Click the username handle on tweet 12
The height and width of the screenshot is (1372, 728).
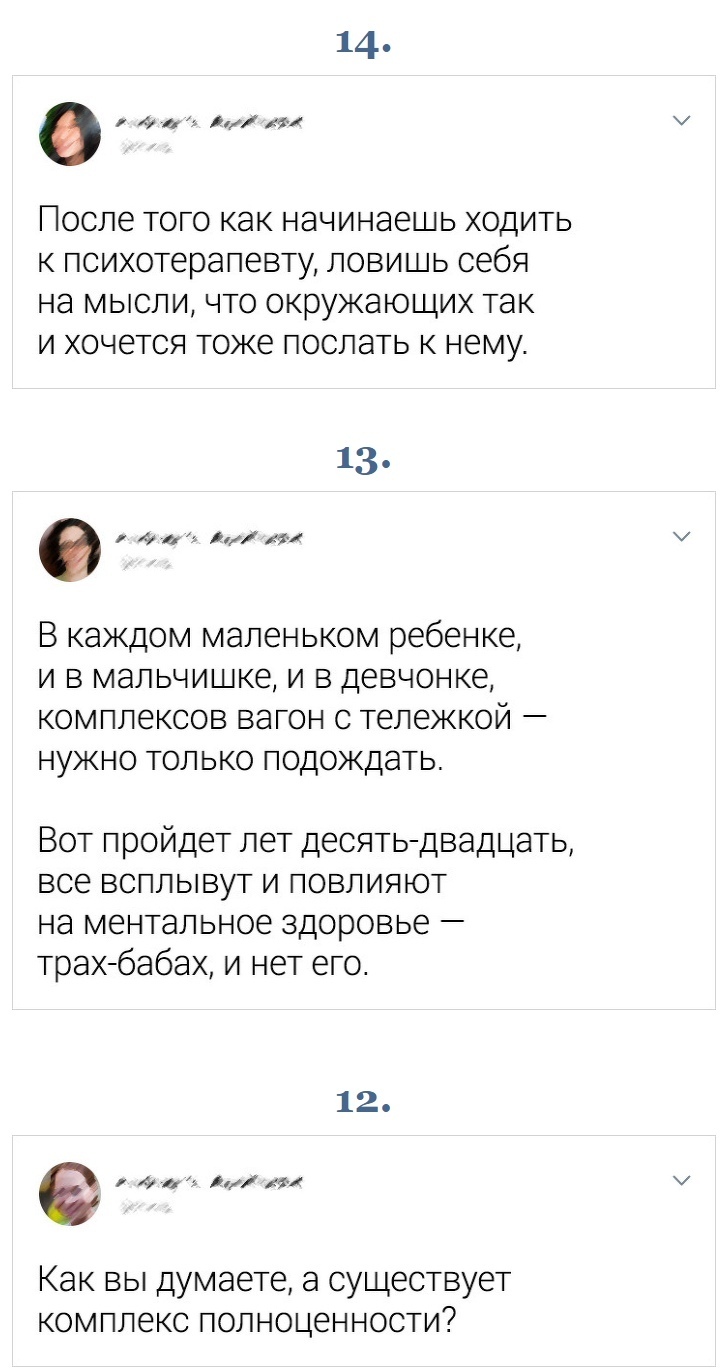[146, 1208]
